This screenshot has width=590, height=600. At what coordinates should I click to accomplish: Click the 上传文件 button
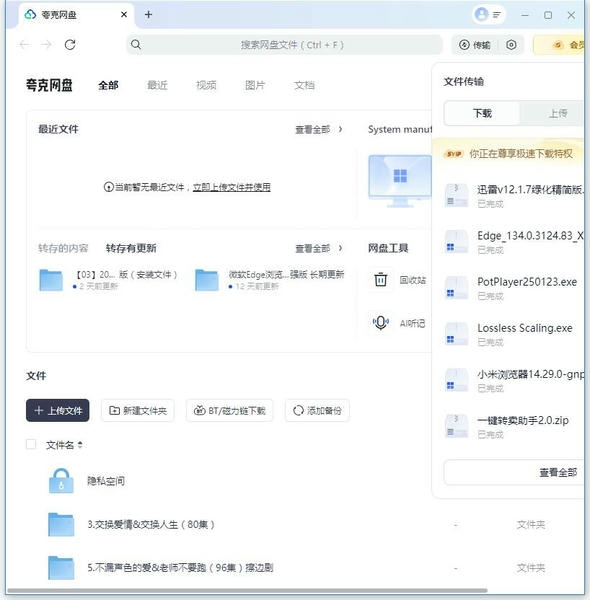(x=58, y=411)
